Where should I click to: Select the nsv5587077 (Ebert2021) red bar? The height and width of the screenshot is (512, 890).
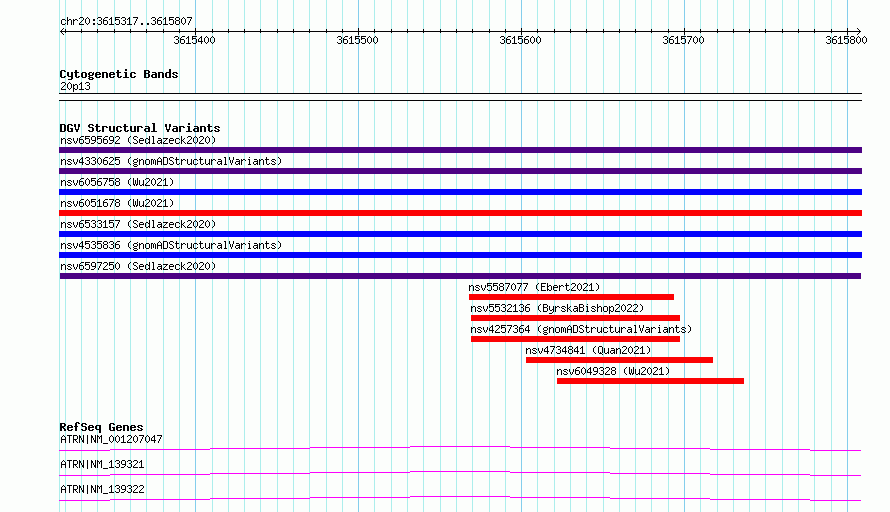[x=572, y=297]
